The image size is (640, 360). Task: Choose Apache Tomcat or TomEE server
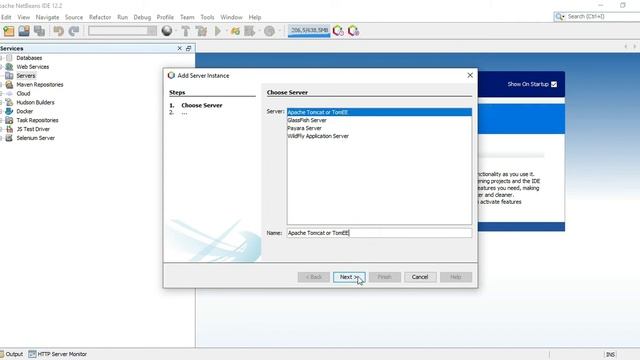pos(379,112)
